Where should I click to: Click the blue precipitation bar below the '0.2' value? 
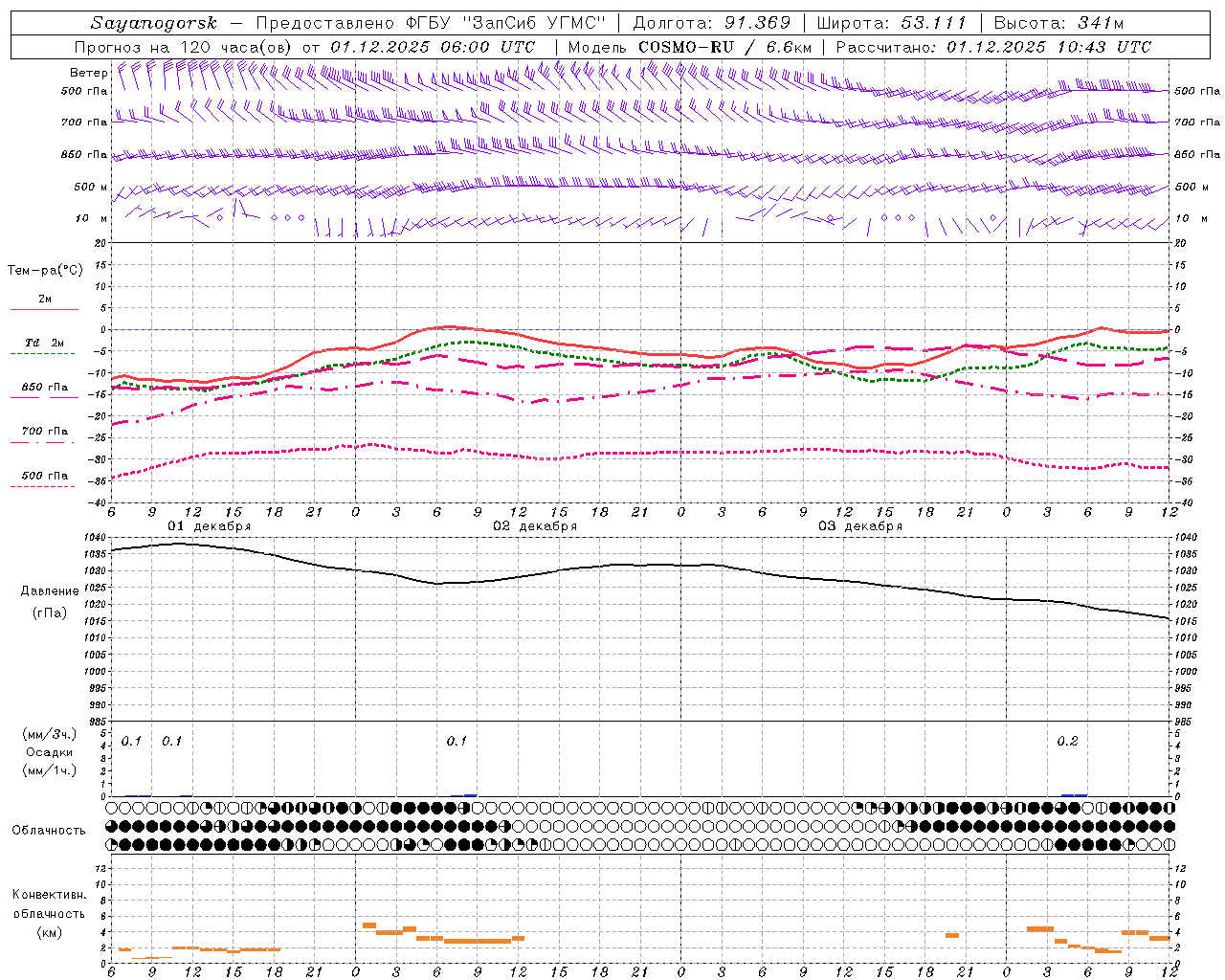pos(1074,794)
